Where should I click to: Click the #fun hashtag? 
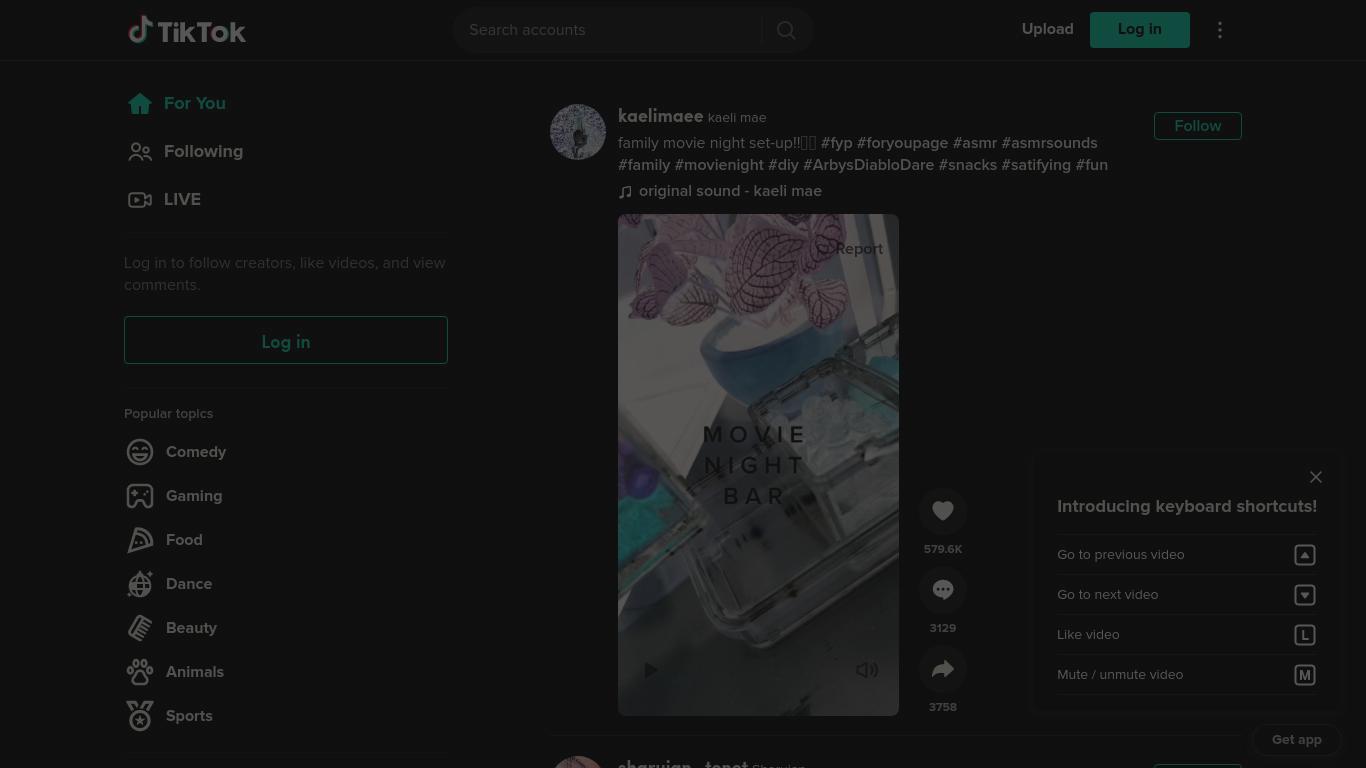click(1092, 165)
